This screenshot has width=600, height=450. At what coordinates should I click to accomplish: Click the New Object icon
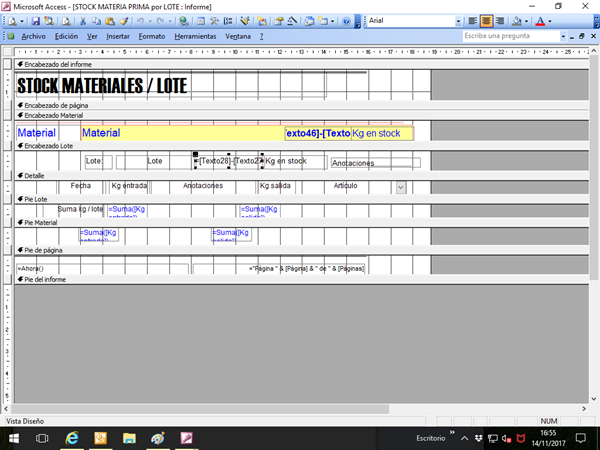point(323,21)
